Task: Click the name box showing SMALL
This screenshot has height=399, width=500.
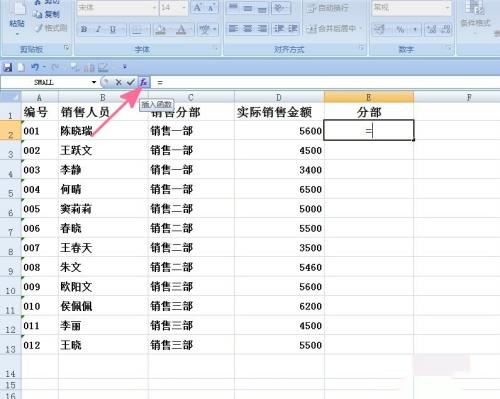Action: 45,82
